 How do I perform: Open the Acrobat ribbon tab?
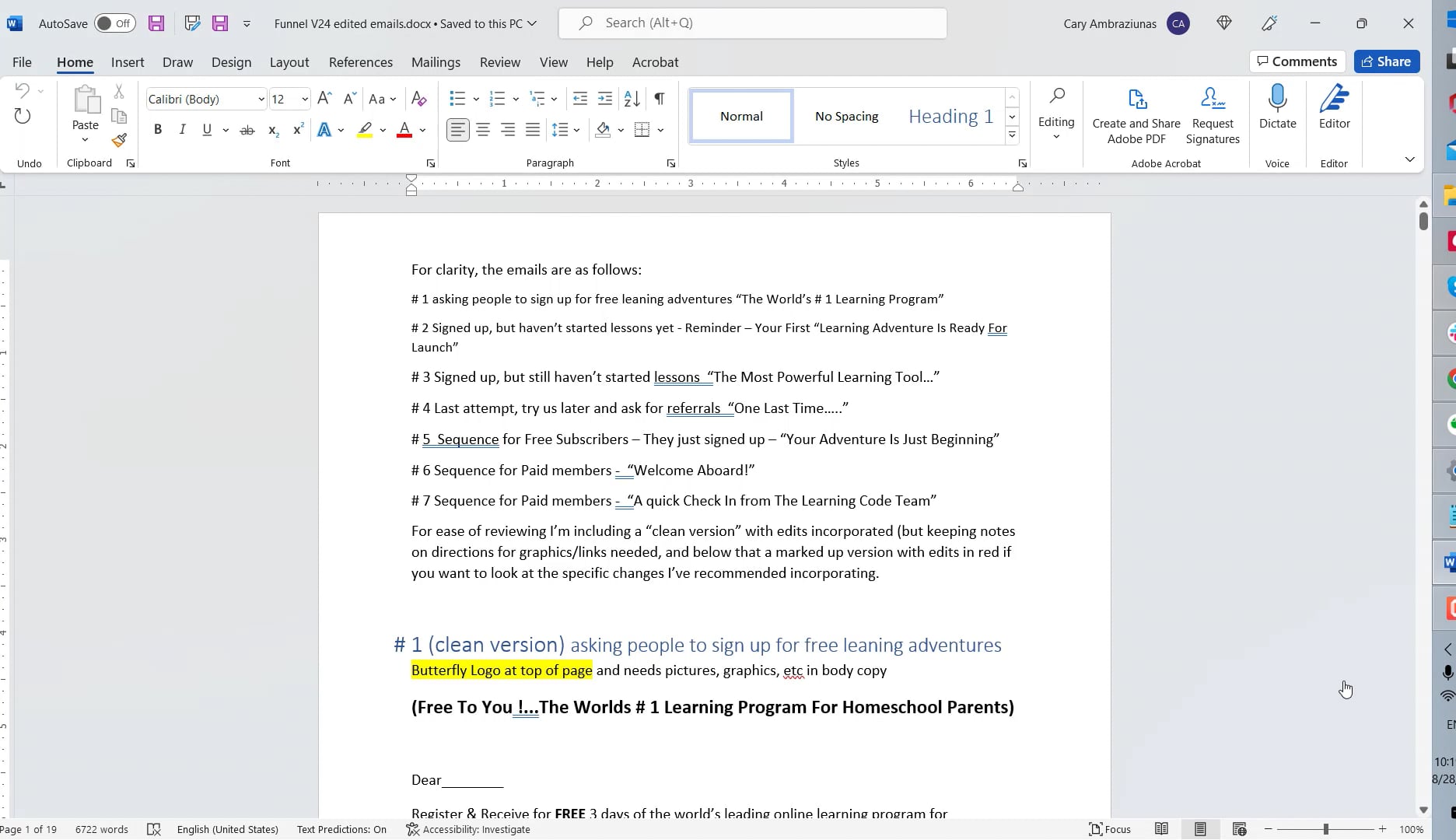[x=654, y=61]
